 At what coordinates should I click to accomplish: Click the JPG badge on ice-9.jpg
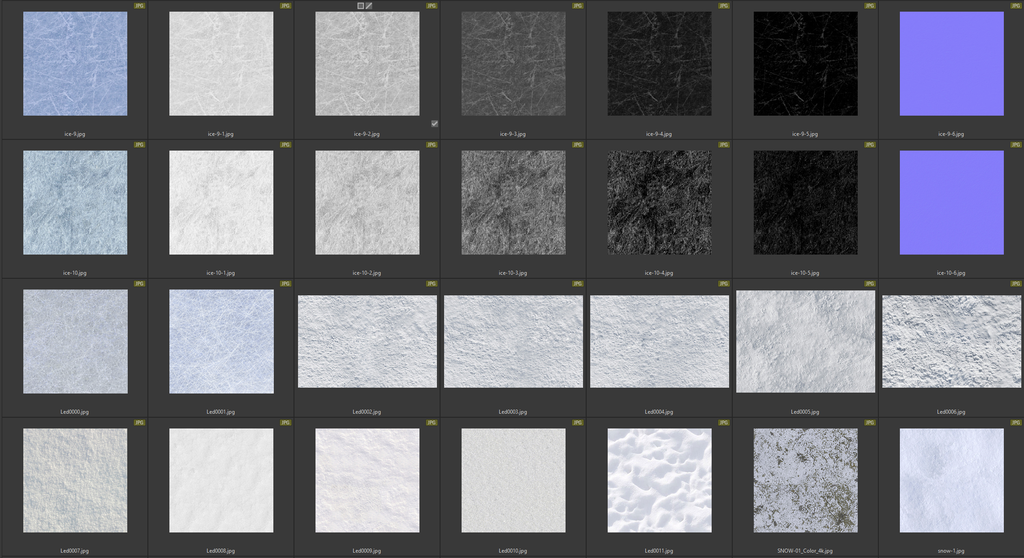139,6
